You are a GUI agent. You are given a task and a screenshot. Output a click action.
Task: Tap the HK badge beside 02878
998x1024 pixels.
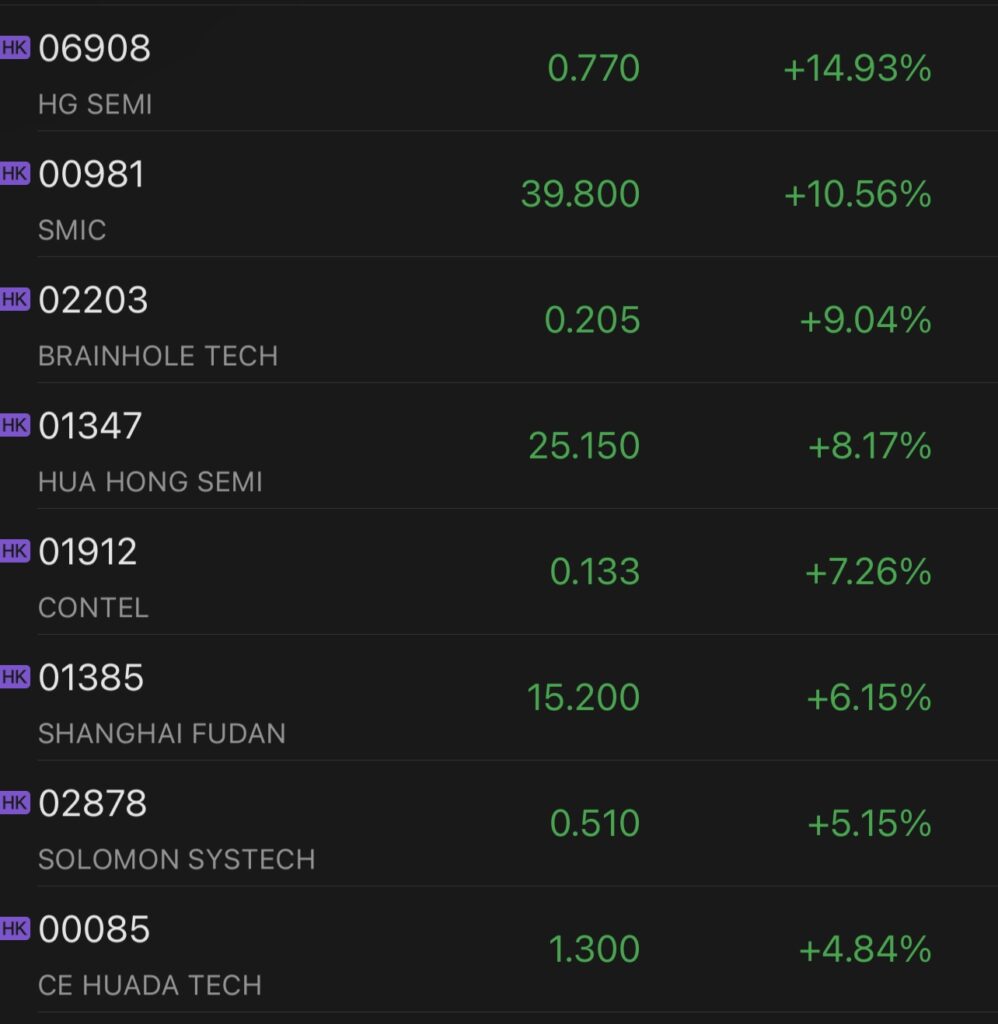pyautogui.click(x=15, y=803)
